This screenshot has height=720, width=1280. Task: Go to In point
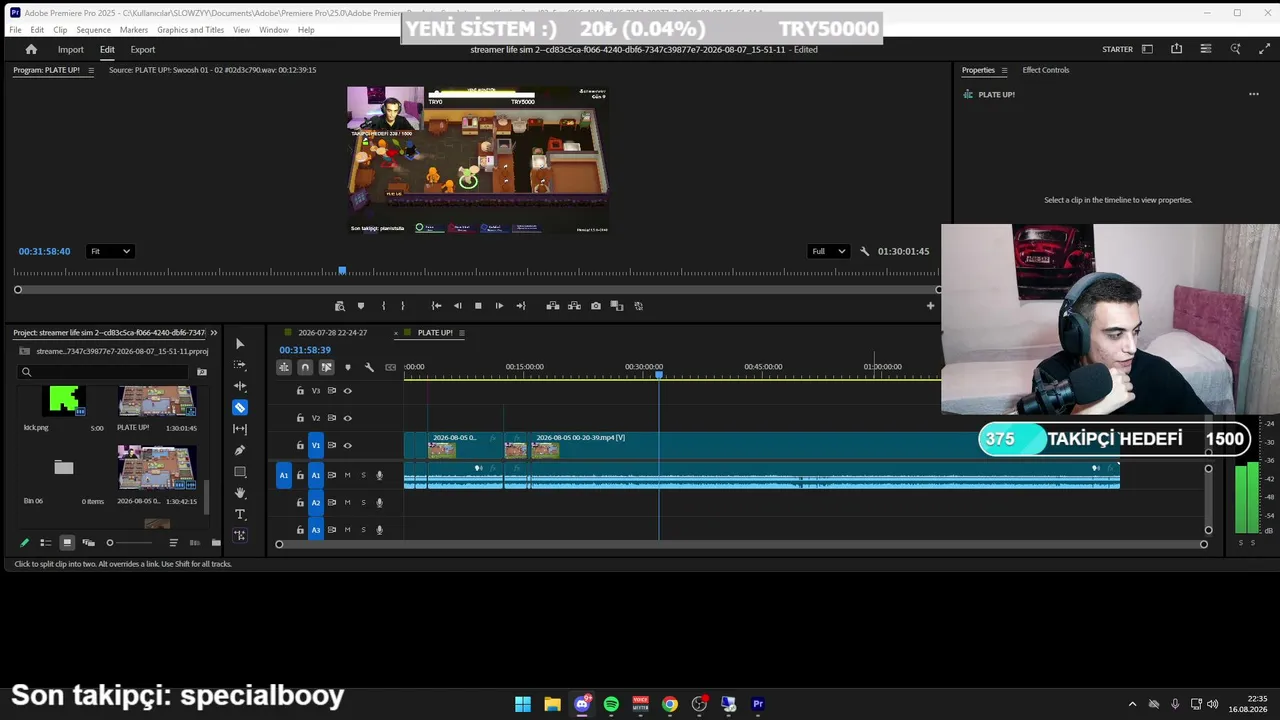coord(436,306)
